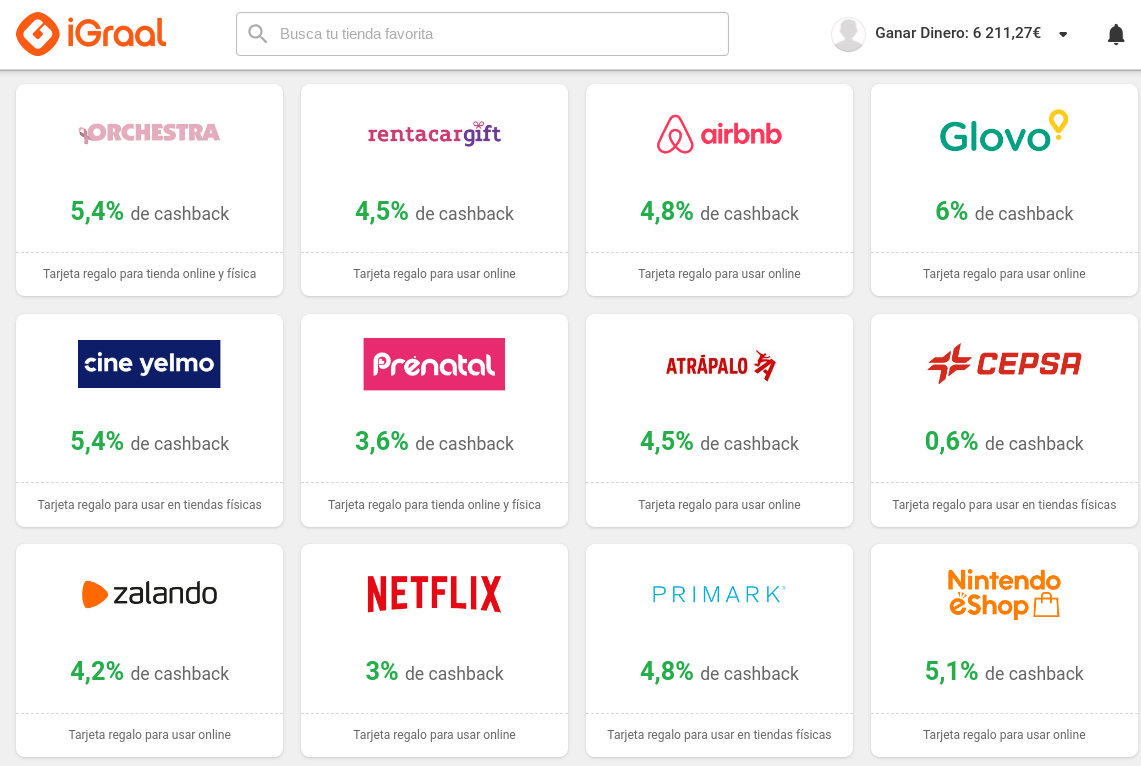
Task: Open the Ganar Dinero balance menu
Action: coord(957,33)
